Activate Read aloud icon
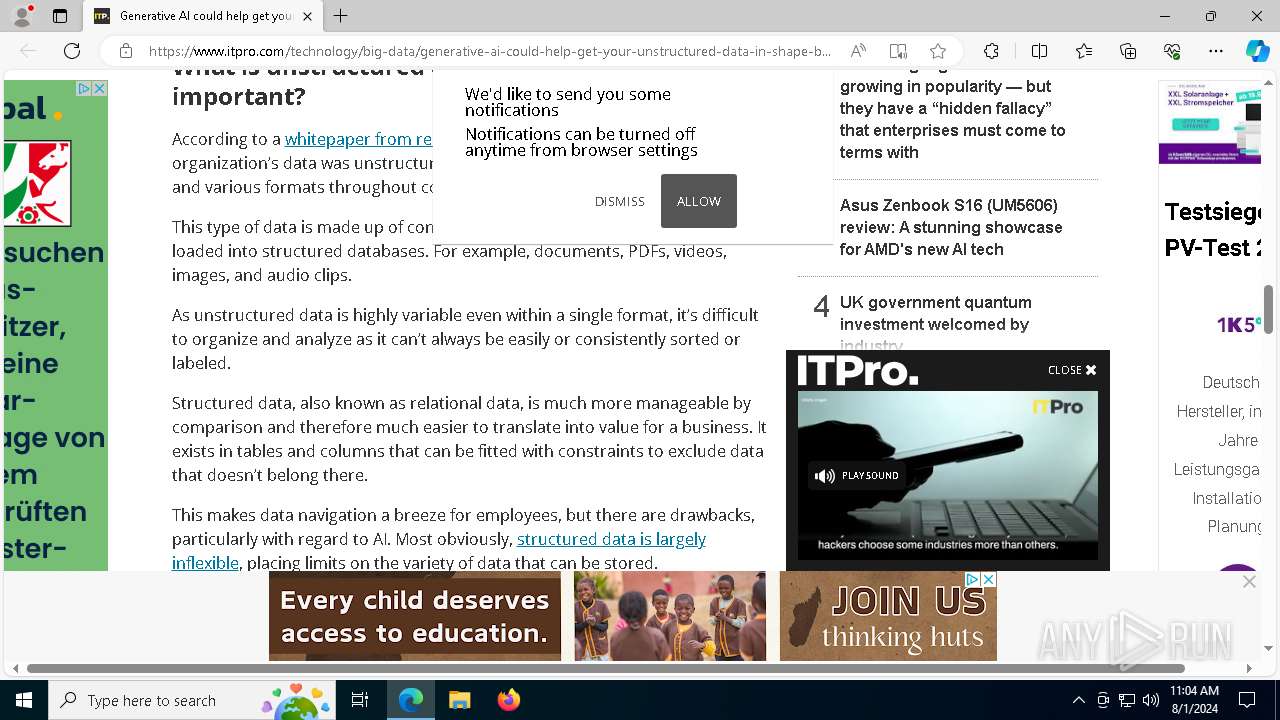The height and width of the screenshot is (720, 1280). click(x=858, y=51)
